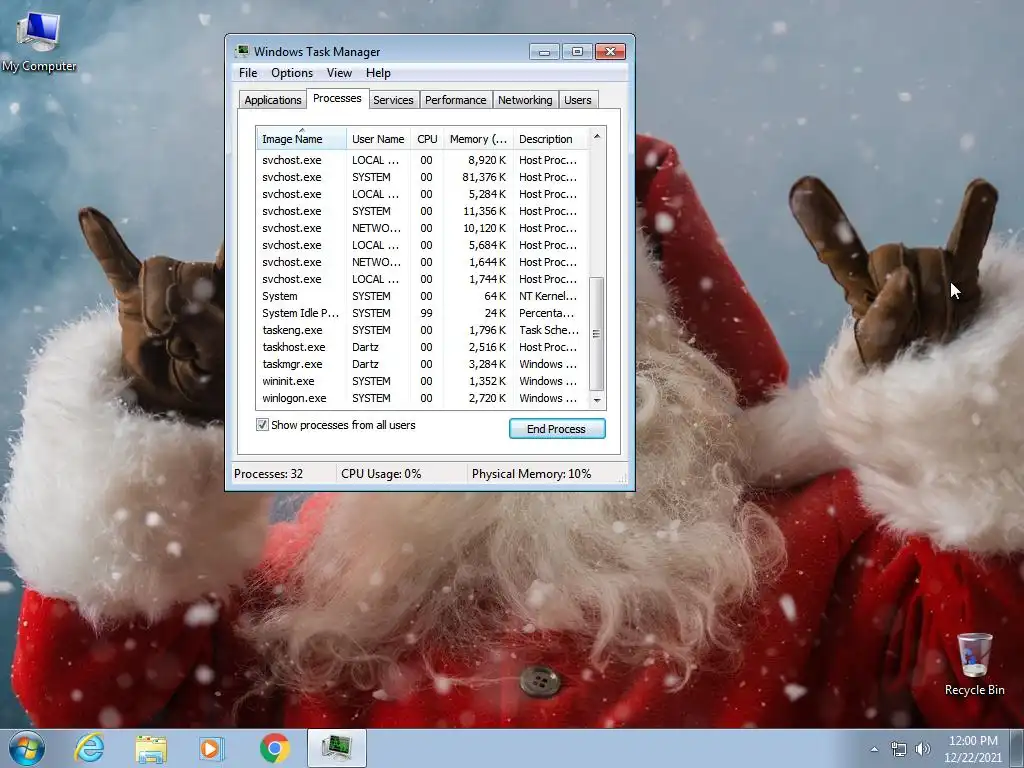Sort by the Description column header
Image resolution: width=1024 pixels, height=768 pixels.
click(551, 138)
